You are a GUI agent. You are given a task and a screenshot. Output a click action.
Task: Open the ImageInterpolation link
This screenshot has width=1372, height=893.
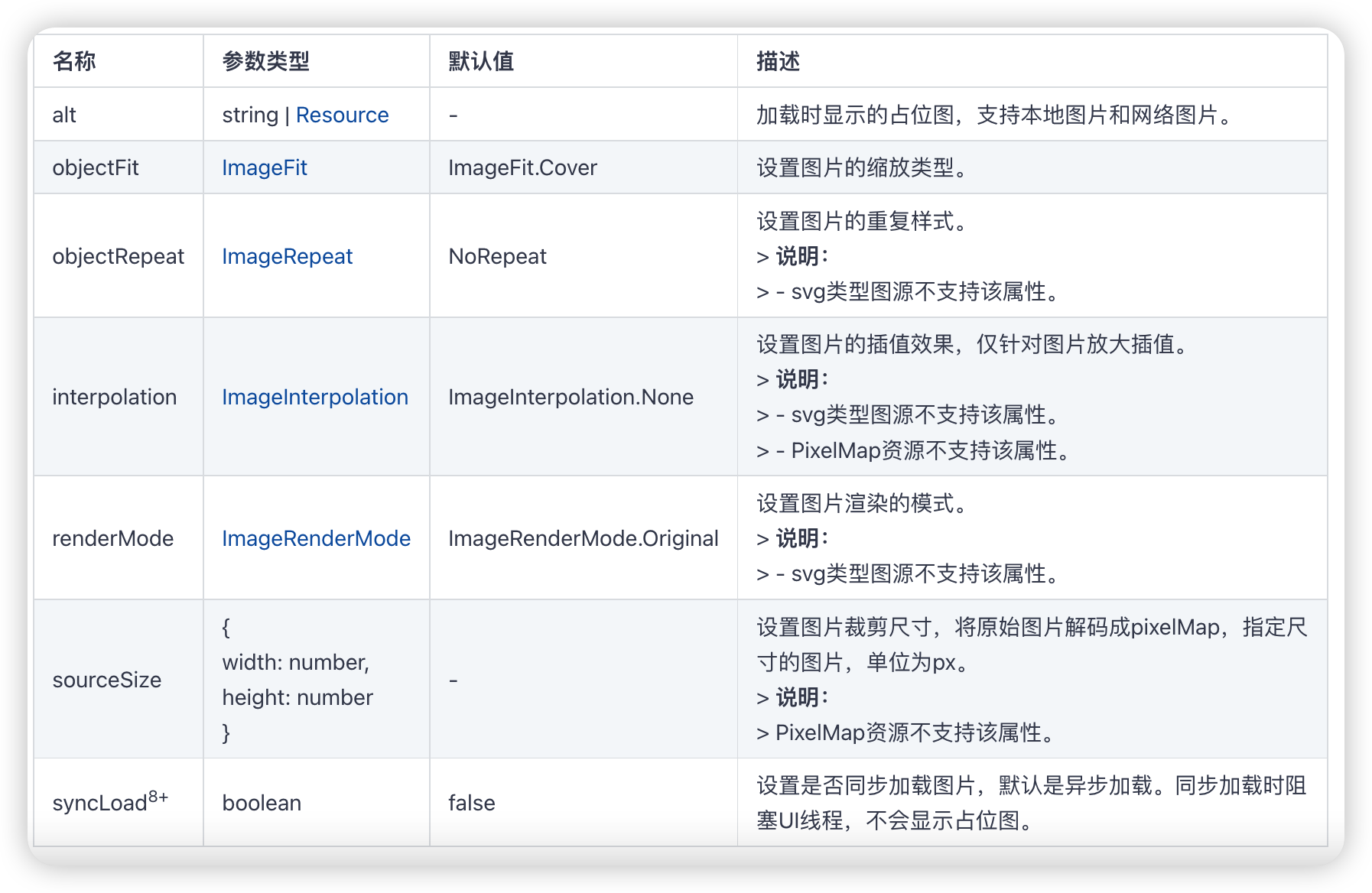pos(315,397)
